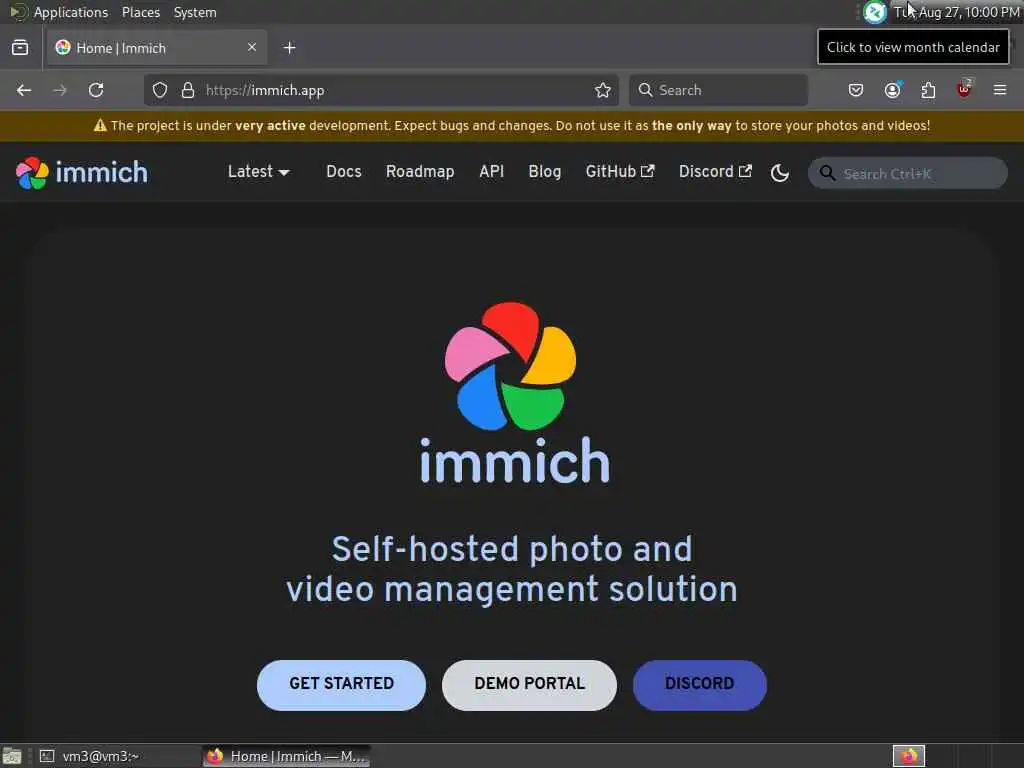Click the GET STARTED button
The image size is (1024, 768).
click(342, 684)
